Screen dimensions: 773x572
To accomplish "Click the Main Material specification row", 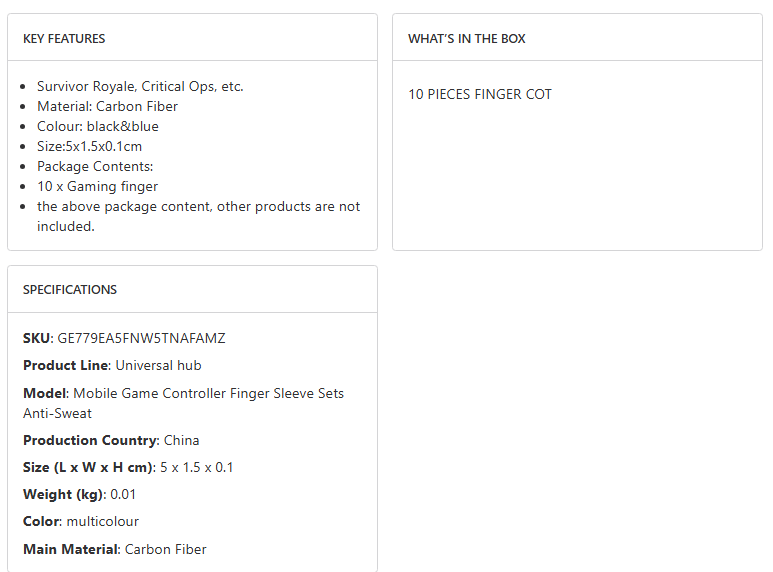I will click(x=115, y=549).
